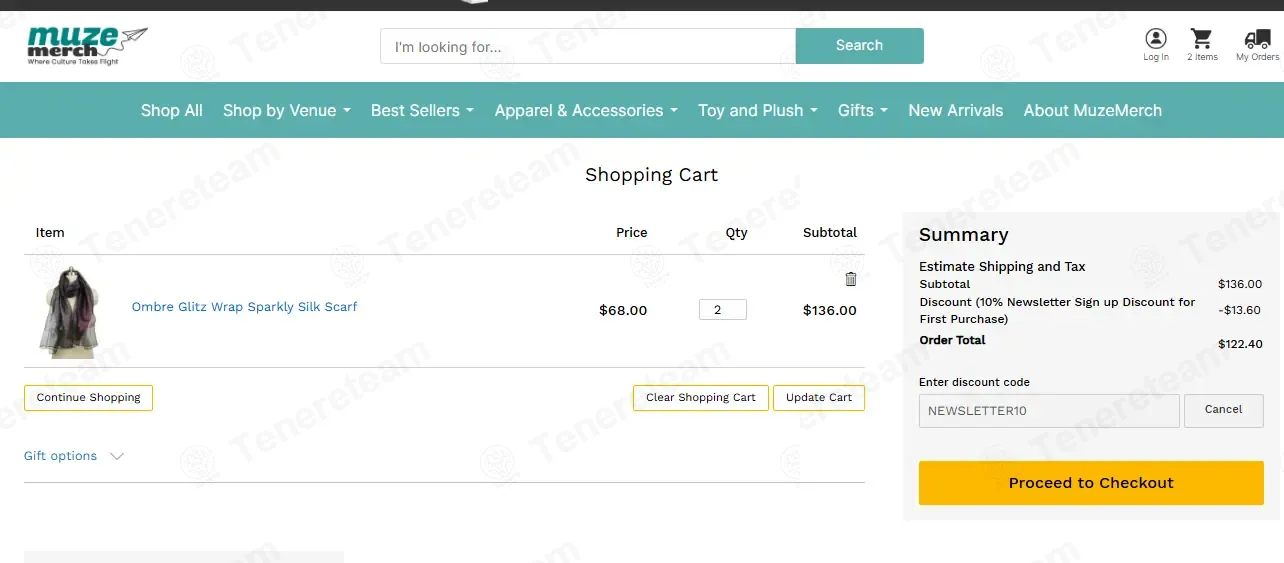Expand the Toy and Plush dropdown

coord(758,110)
